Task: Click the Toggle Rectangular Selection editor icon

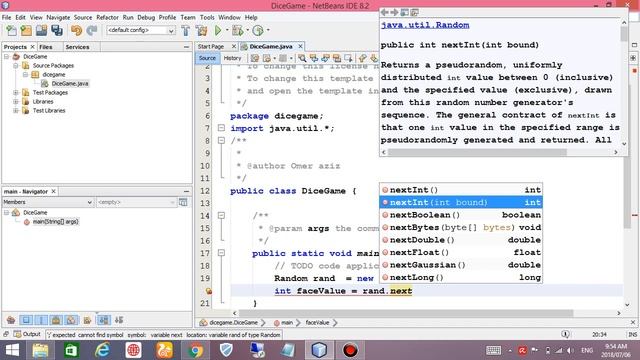Action: coord(348,58)
